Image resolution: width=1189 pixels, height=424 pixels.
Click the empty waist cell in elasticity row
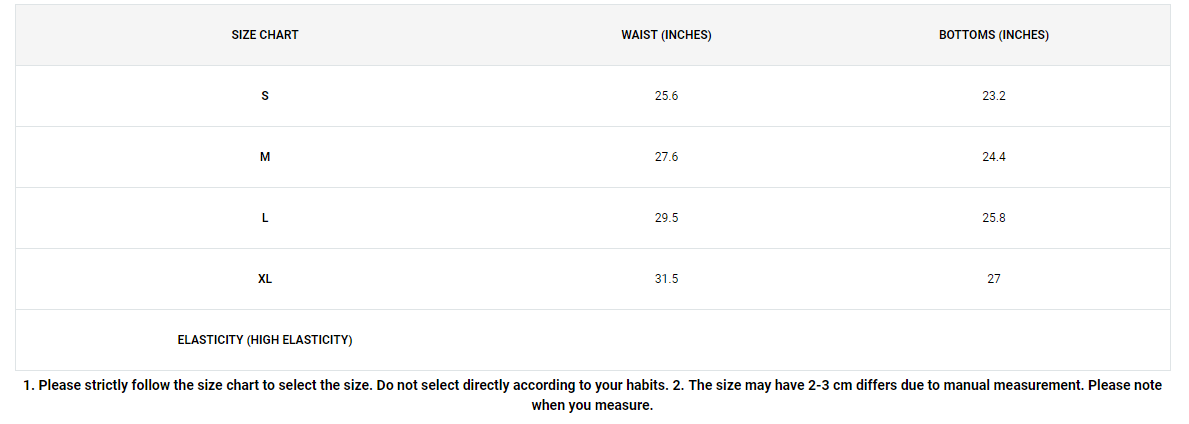pyautogui.click(x=666, y=340)
